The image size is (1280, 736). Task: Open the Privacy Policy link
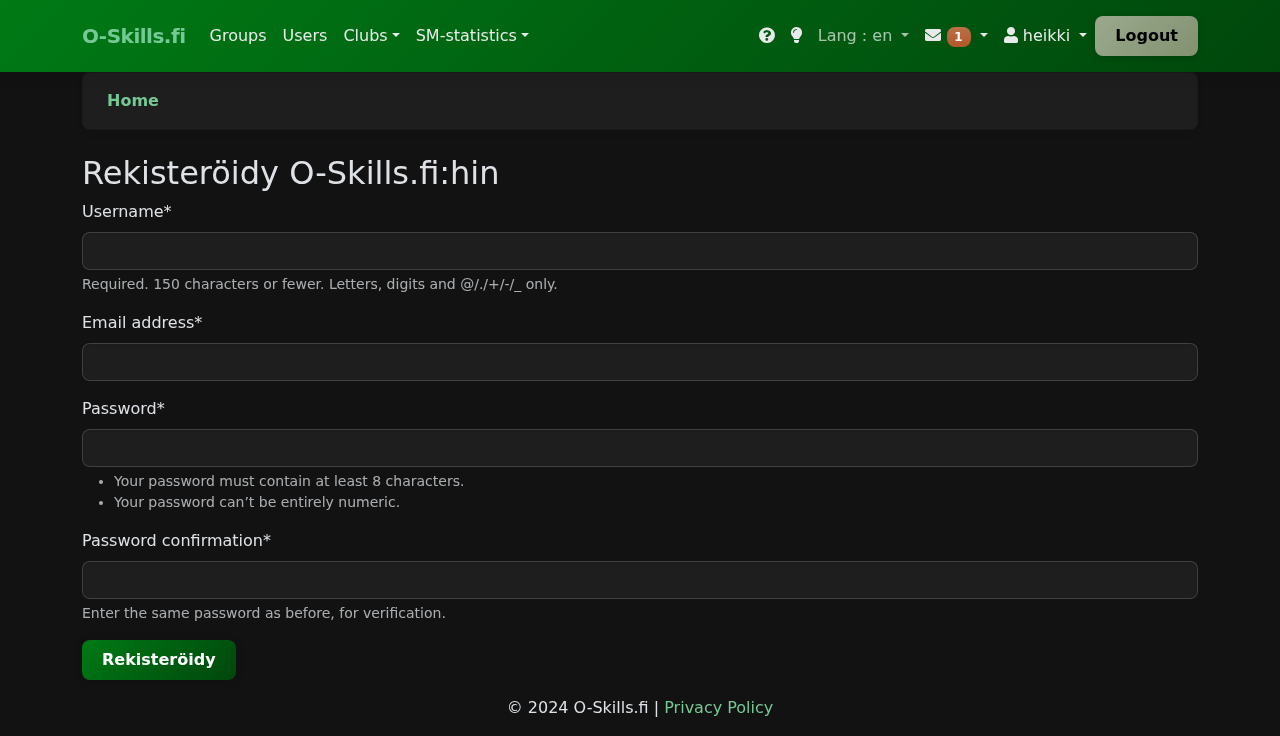(x=718, y=708)
